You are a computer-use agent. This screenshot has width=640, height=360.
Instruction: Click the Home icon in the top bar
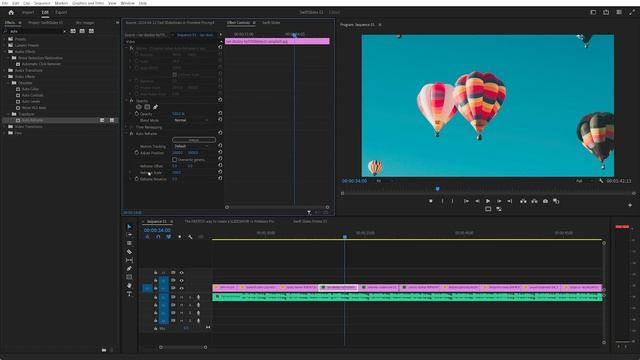(x=11, y=12)
